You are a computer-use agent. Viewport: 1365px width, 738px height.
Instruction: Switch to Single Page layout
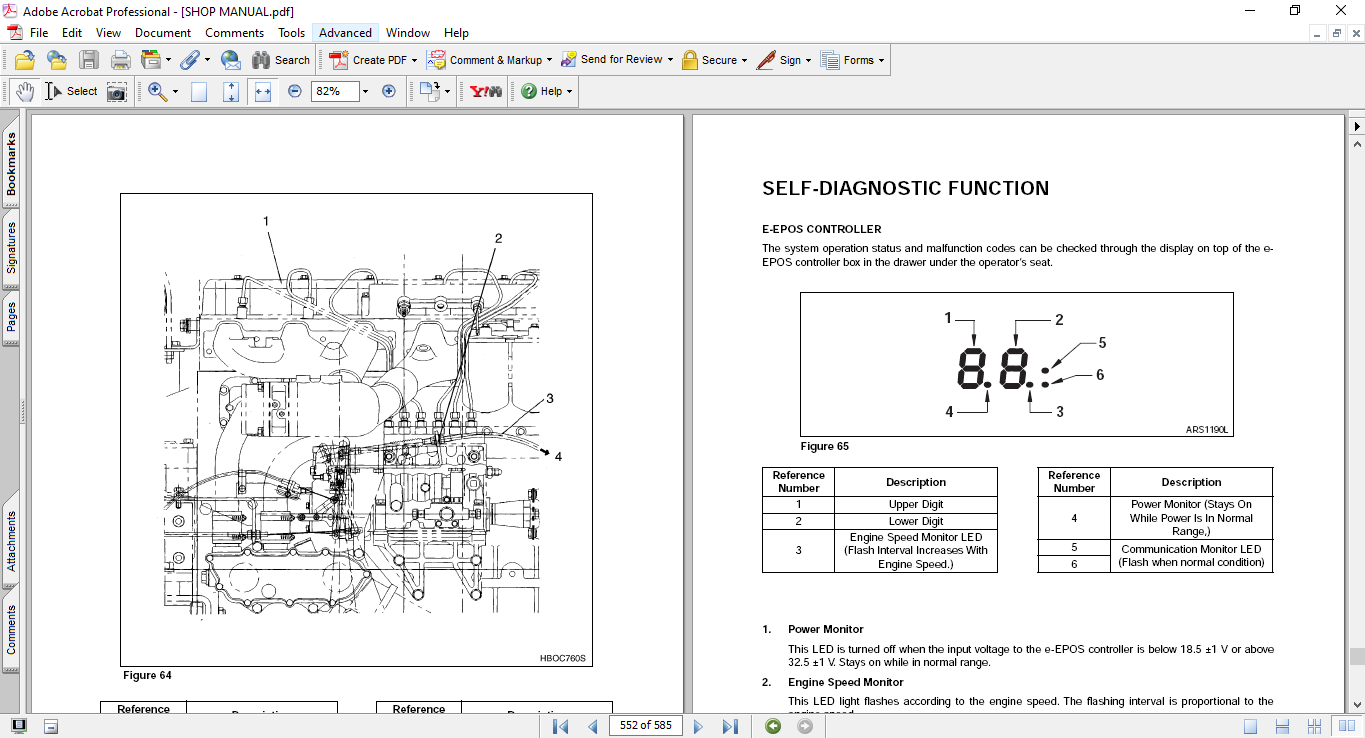[x=1250, y=726]
